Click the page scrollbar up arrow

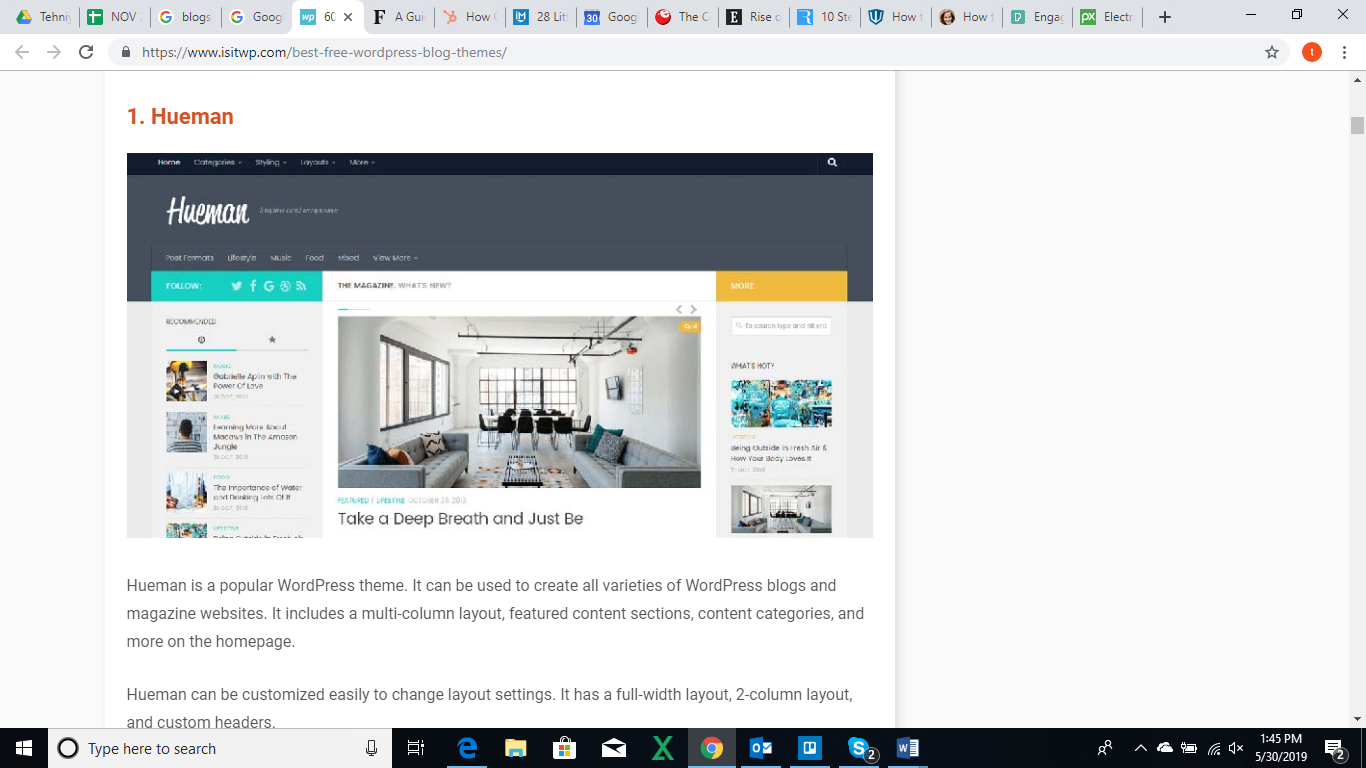1357,79
